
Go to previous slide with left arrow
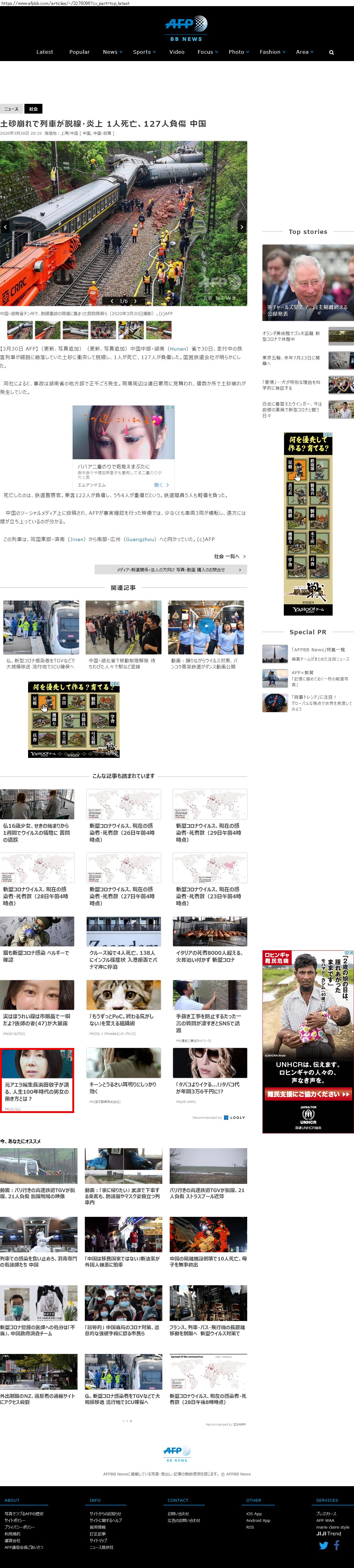point(5,227)
